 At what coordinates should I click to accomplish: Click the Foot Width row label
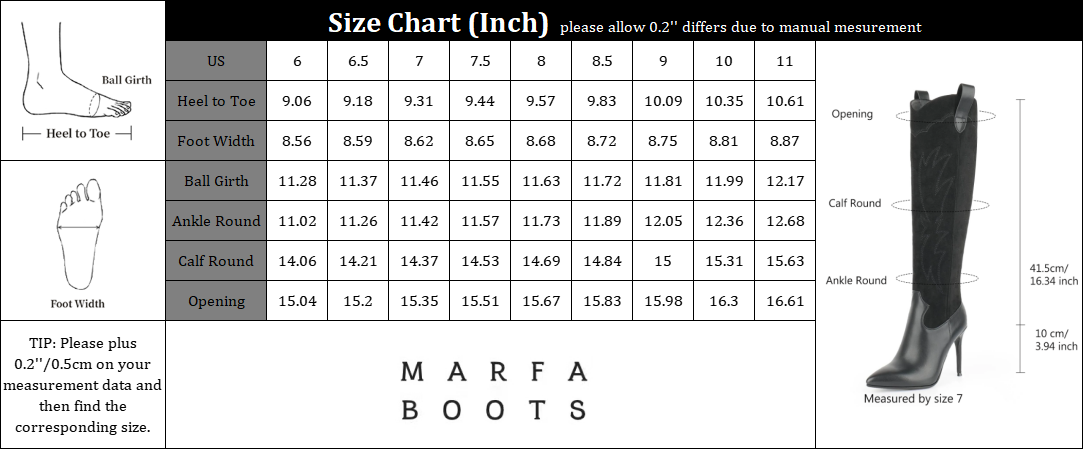tap(216, 141)
